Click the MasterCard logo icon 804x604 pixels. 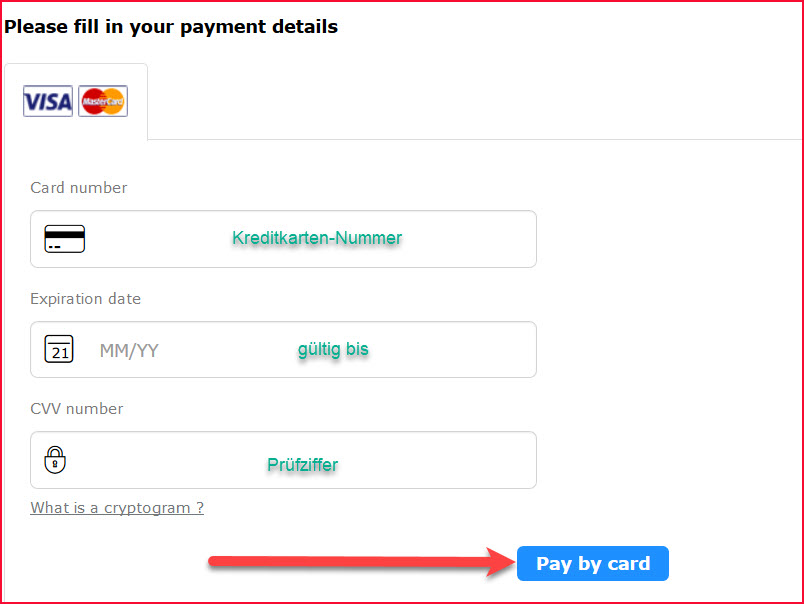coord(103,101)
